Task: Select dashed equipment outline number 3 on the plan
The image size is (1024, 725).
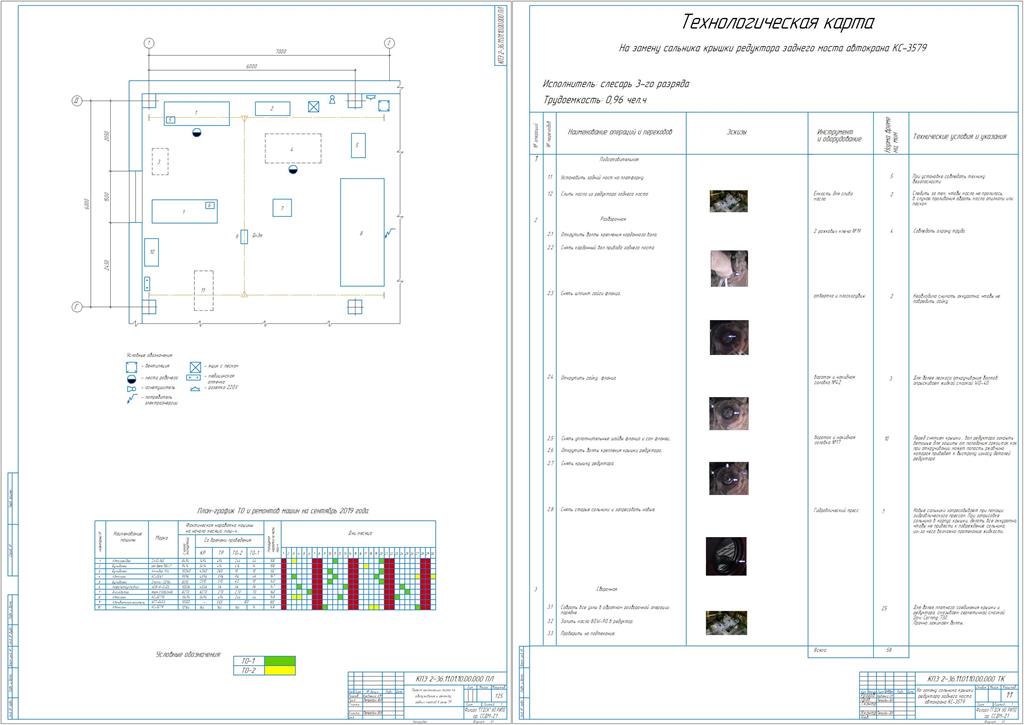Action: pos(160,161)
